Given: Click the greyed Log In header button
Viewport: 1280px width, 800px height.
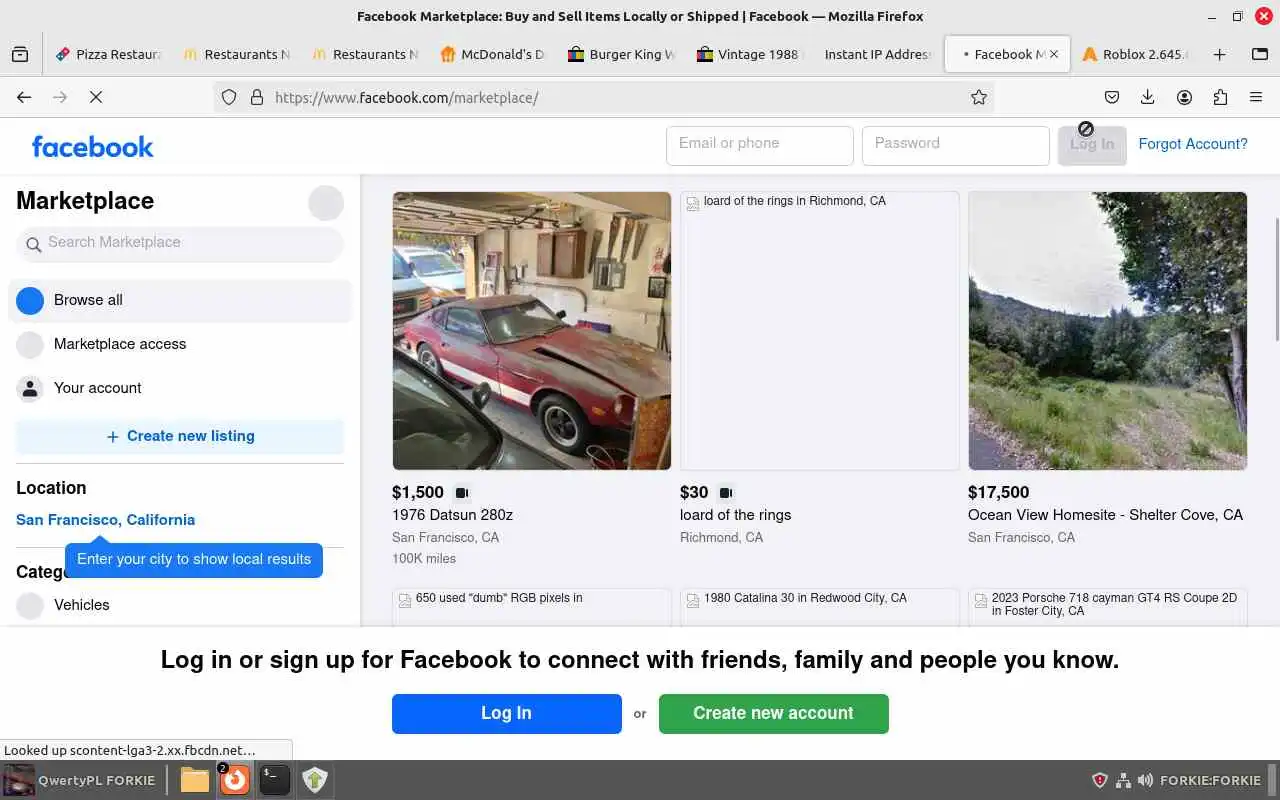Looking at the screenshot, I should pyautogui.click(x=1092, y=145).
